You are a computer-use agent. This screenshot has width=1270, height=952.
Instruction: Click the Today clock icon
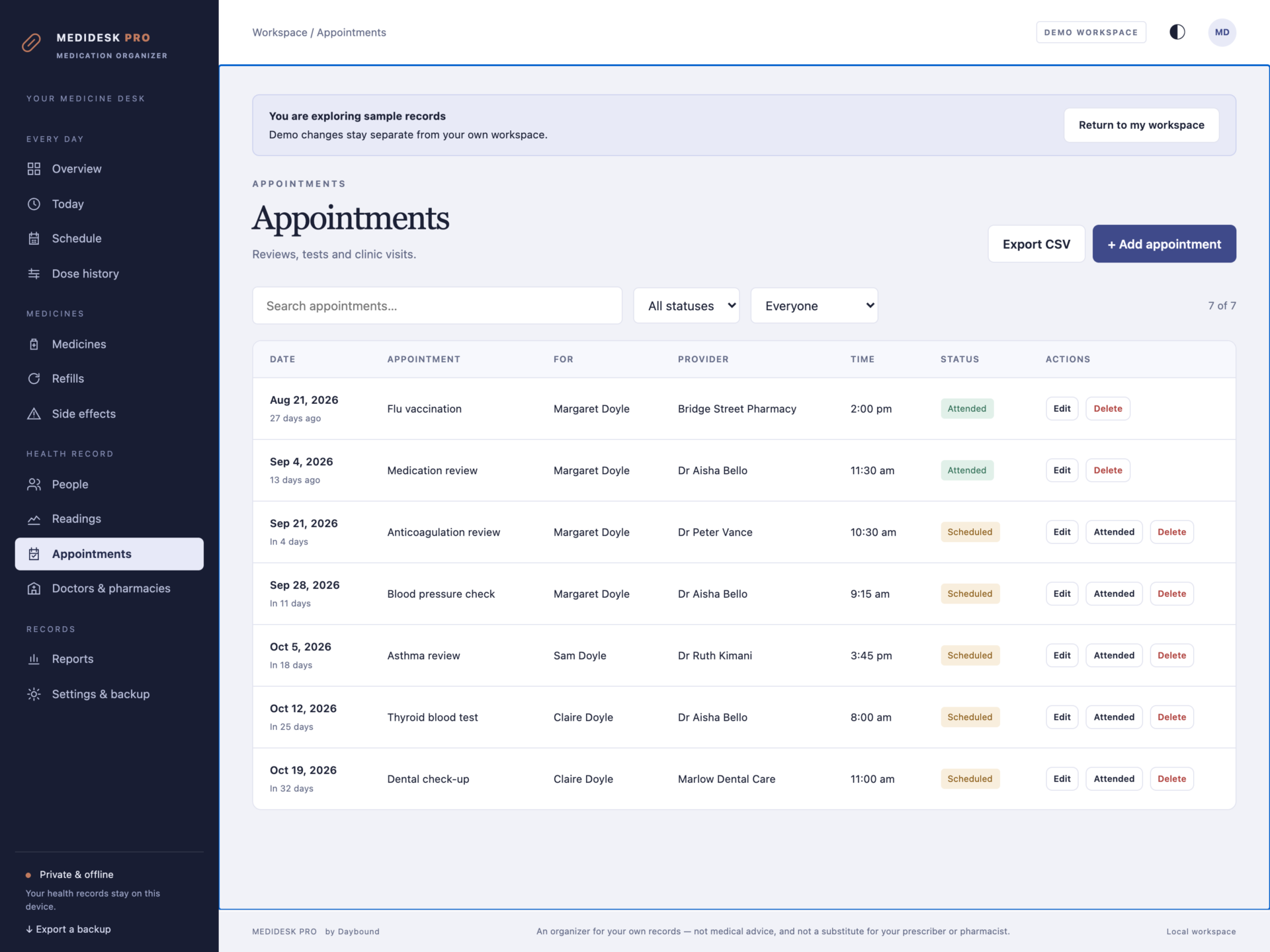click(x=34, y=204)
